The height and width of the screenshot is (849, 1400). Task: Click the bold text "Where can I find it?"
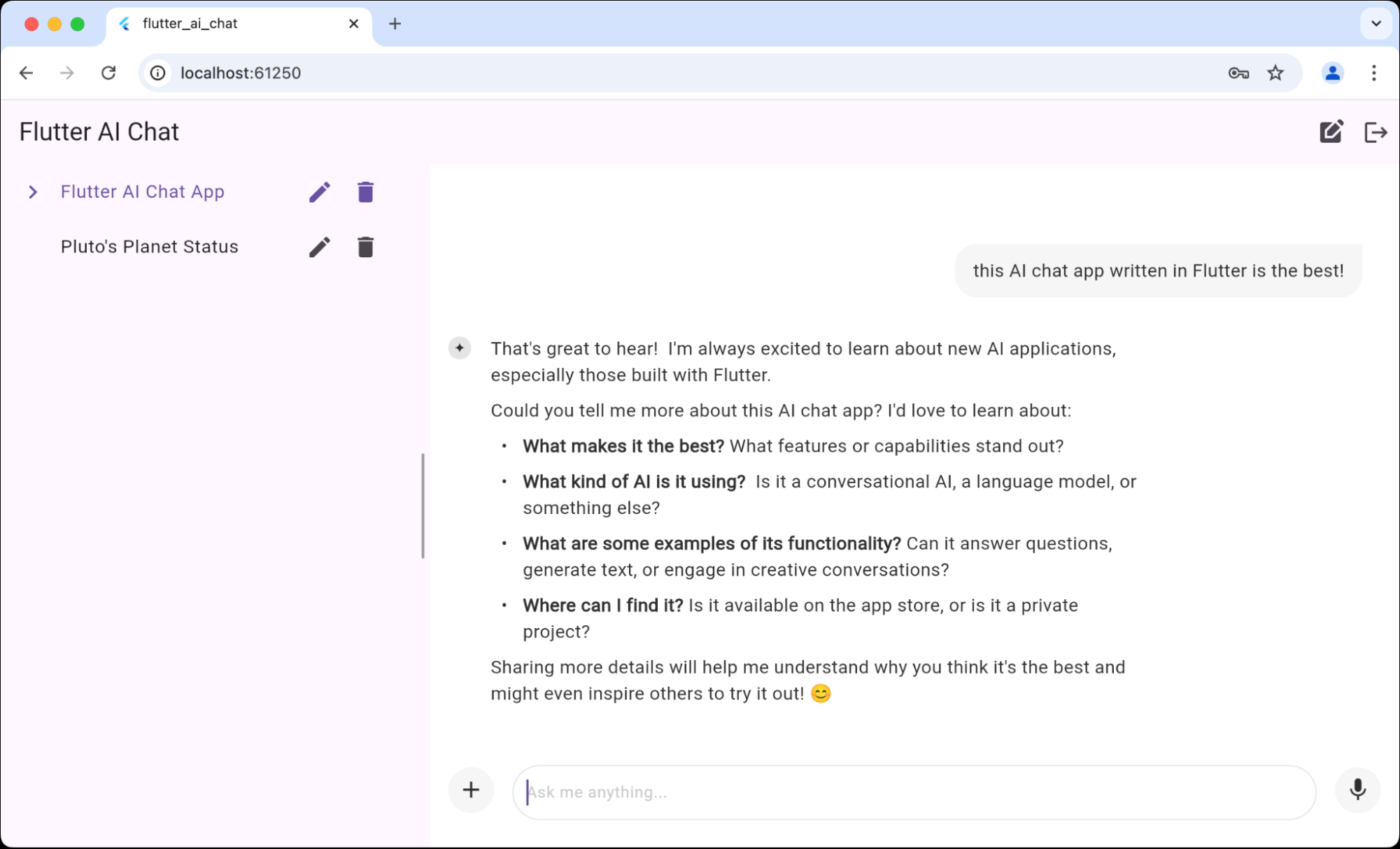(x=603, y=606)
